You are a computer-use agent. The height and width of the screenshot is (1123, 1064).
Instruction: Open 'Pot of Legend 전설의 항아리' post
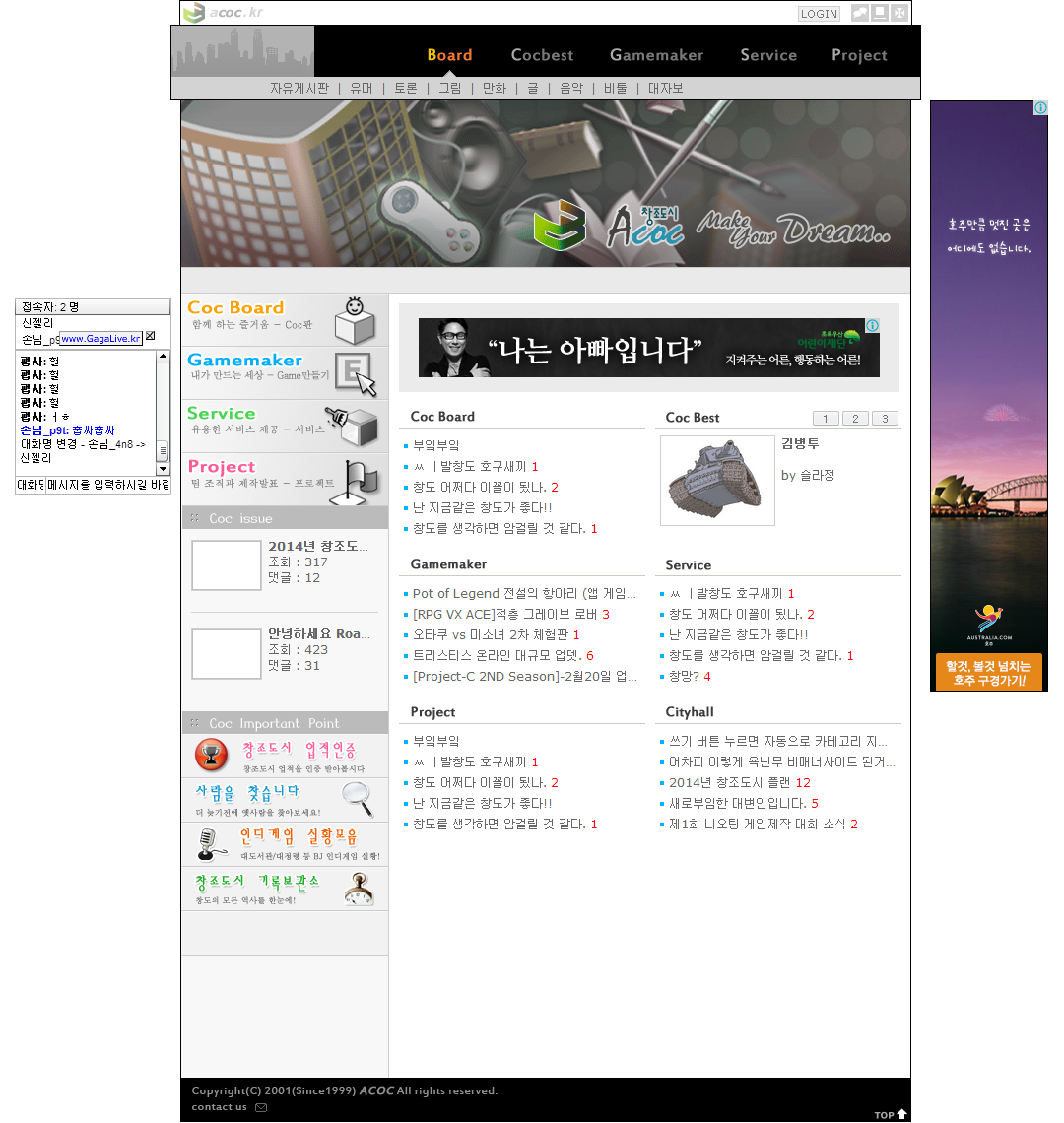[x=524, y=594]
